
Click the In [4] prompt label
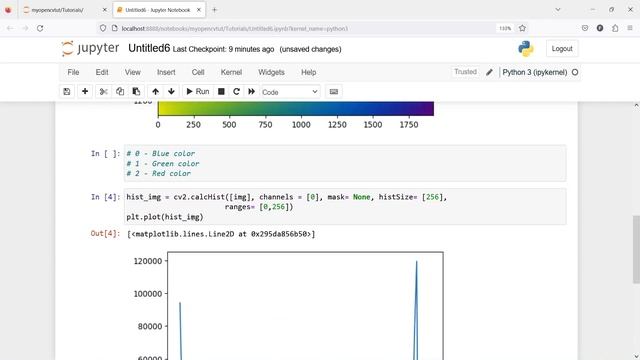coord(105,197)
